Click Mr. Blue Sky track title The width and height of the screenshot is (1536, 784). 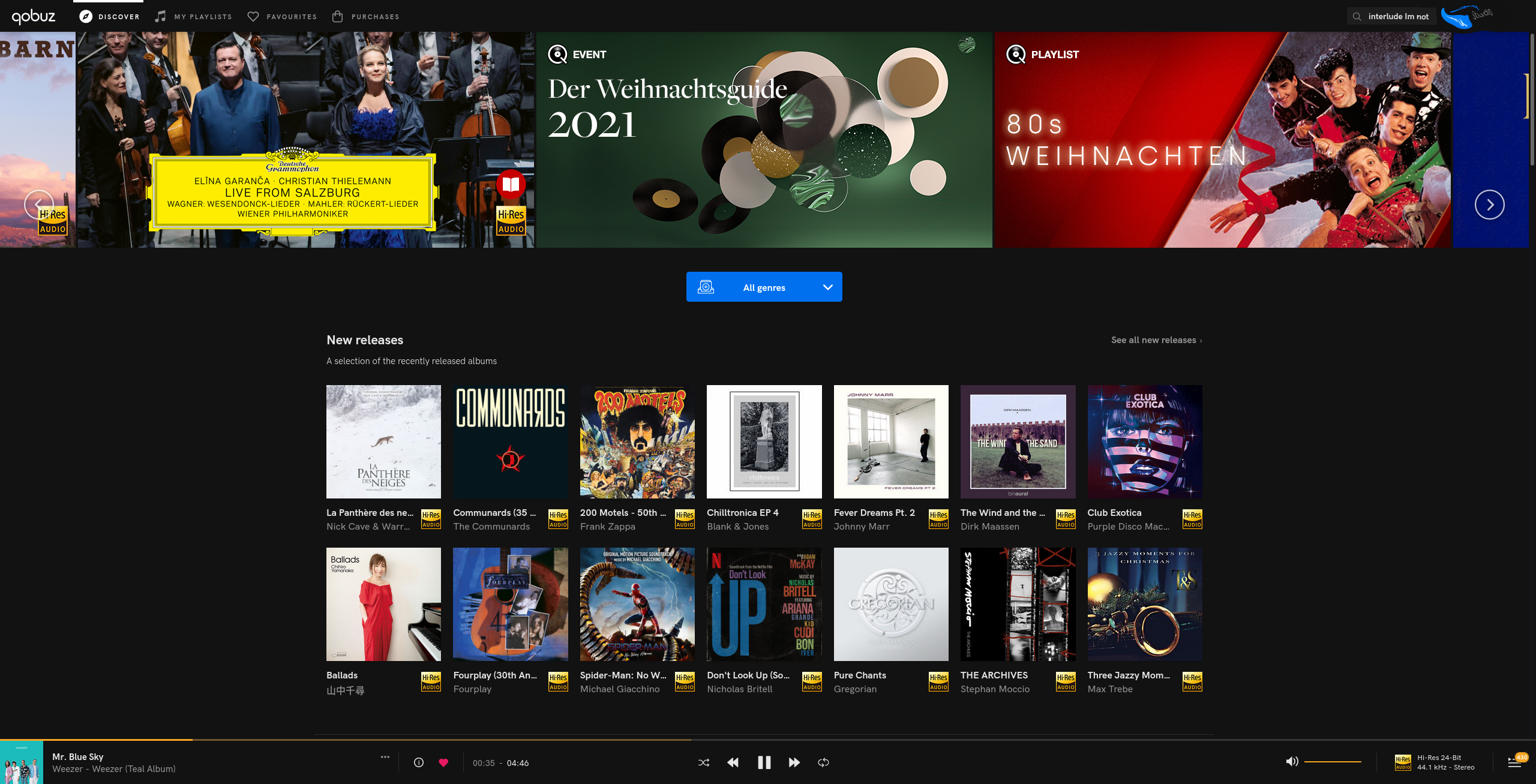(x=77, y=757)
